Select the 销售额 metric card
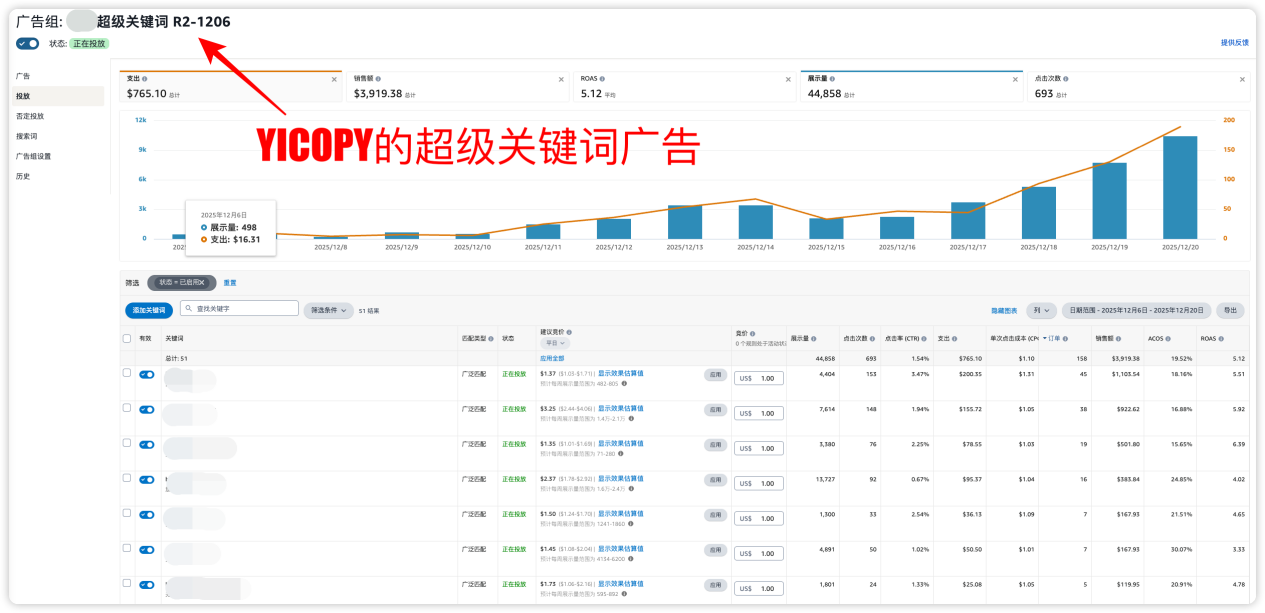Screen dimensions: 1265x613 458,86
